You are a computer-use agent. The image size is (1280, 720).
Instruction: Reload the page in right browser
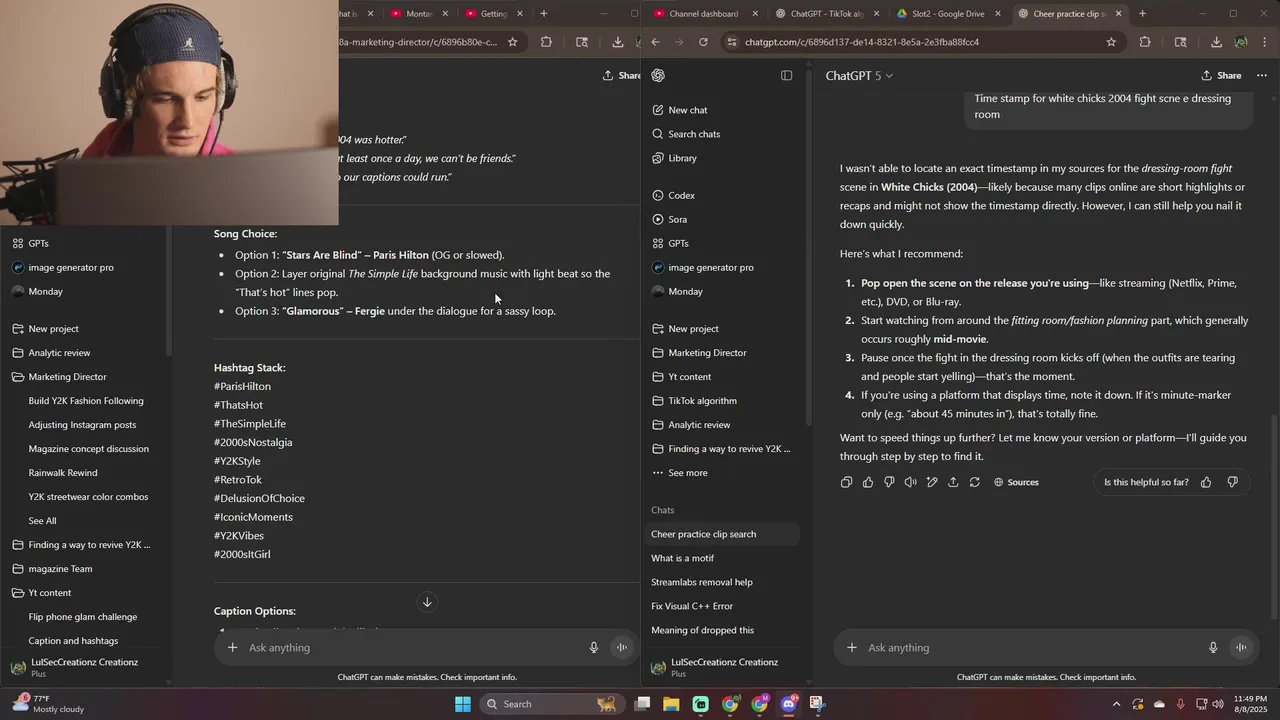click(703, 42)
